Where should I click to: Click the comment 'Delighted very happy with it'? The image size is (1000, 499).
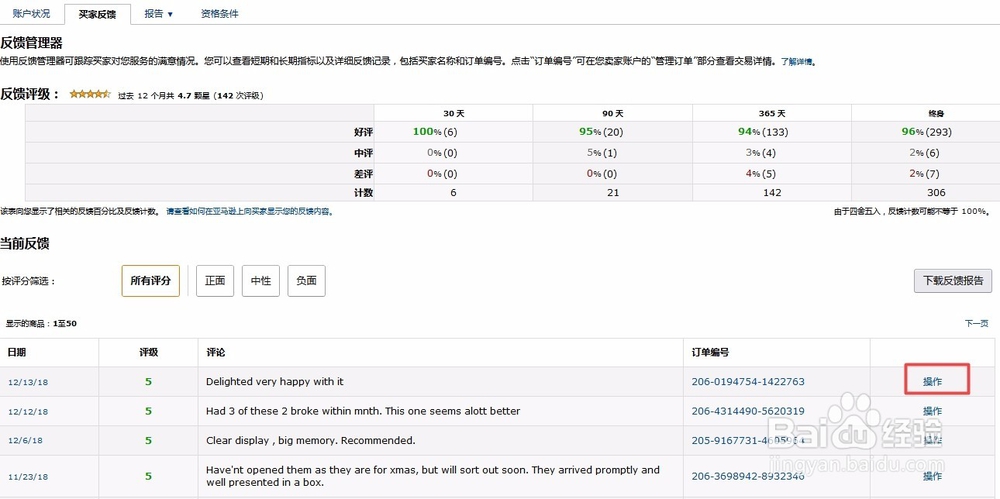pos(275,382)
